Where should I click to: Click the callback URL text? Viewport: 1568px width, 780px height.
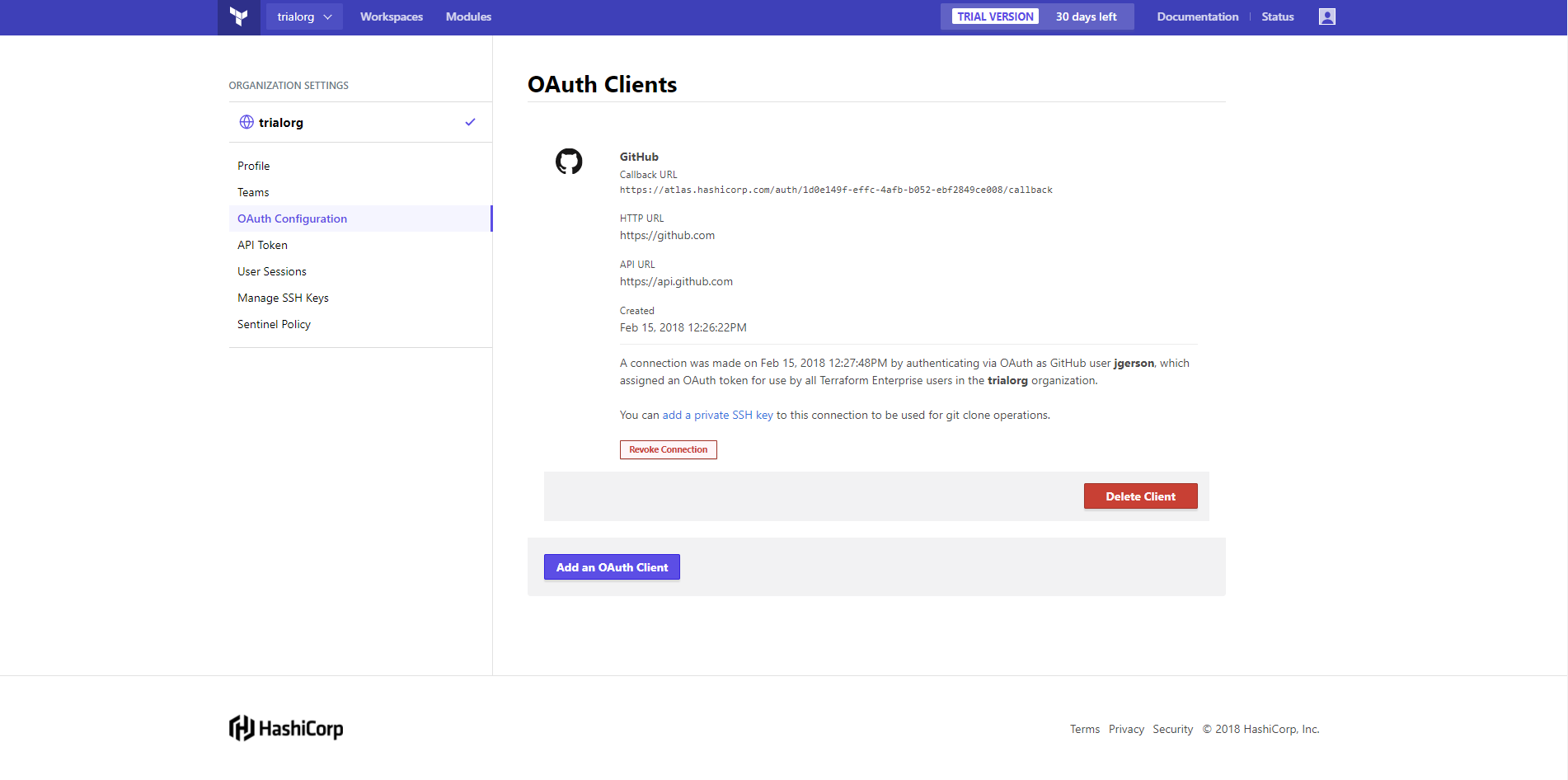click(x=836, y=190)
